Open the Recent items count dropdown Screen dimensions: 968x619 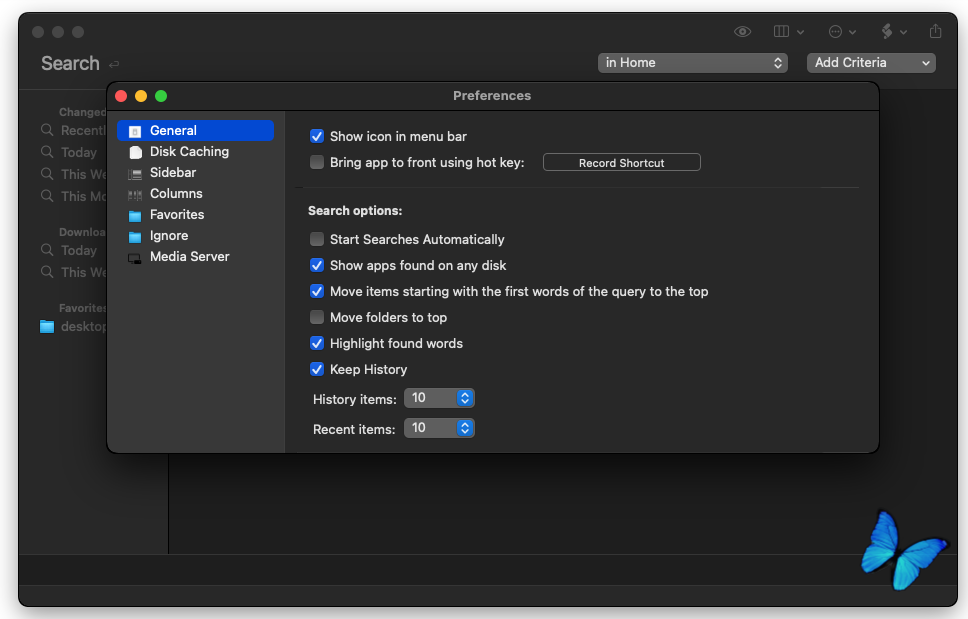click(x=439, y=428)
